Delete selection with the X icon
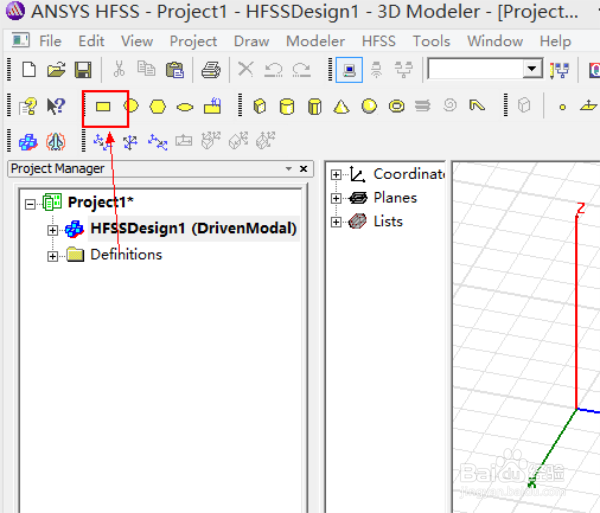The width and height of the screenshot is (600, 513). (246, 69)
